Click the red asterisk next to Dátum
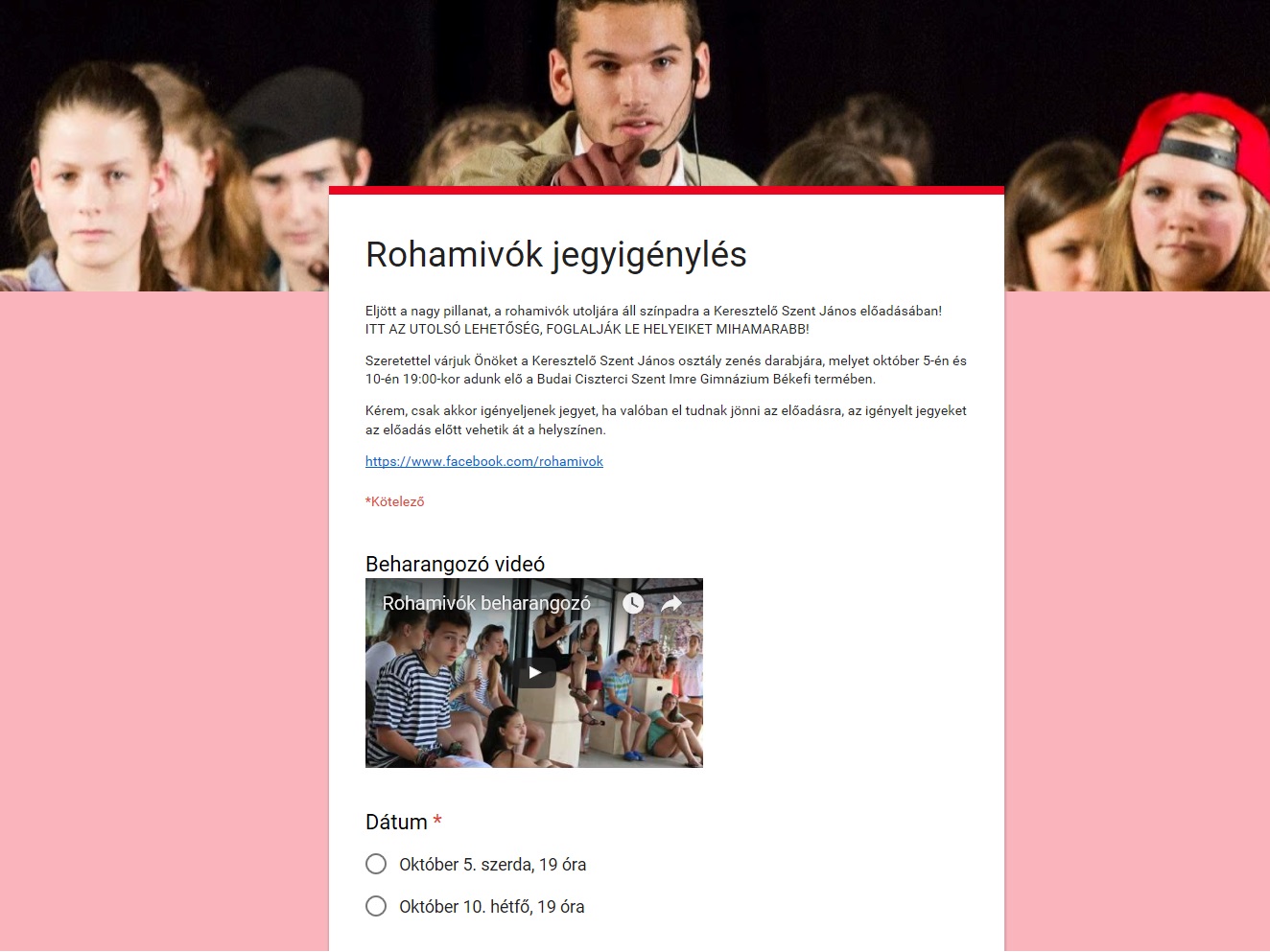The width and height of the screenshot is (1270, 952). coord(437,822)
